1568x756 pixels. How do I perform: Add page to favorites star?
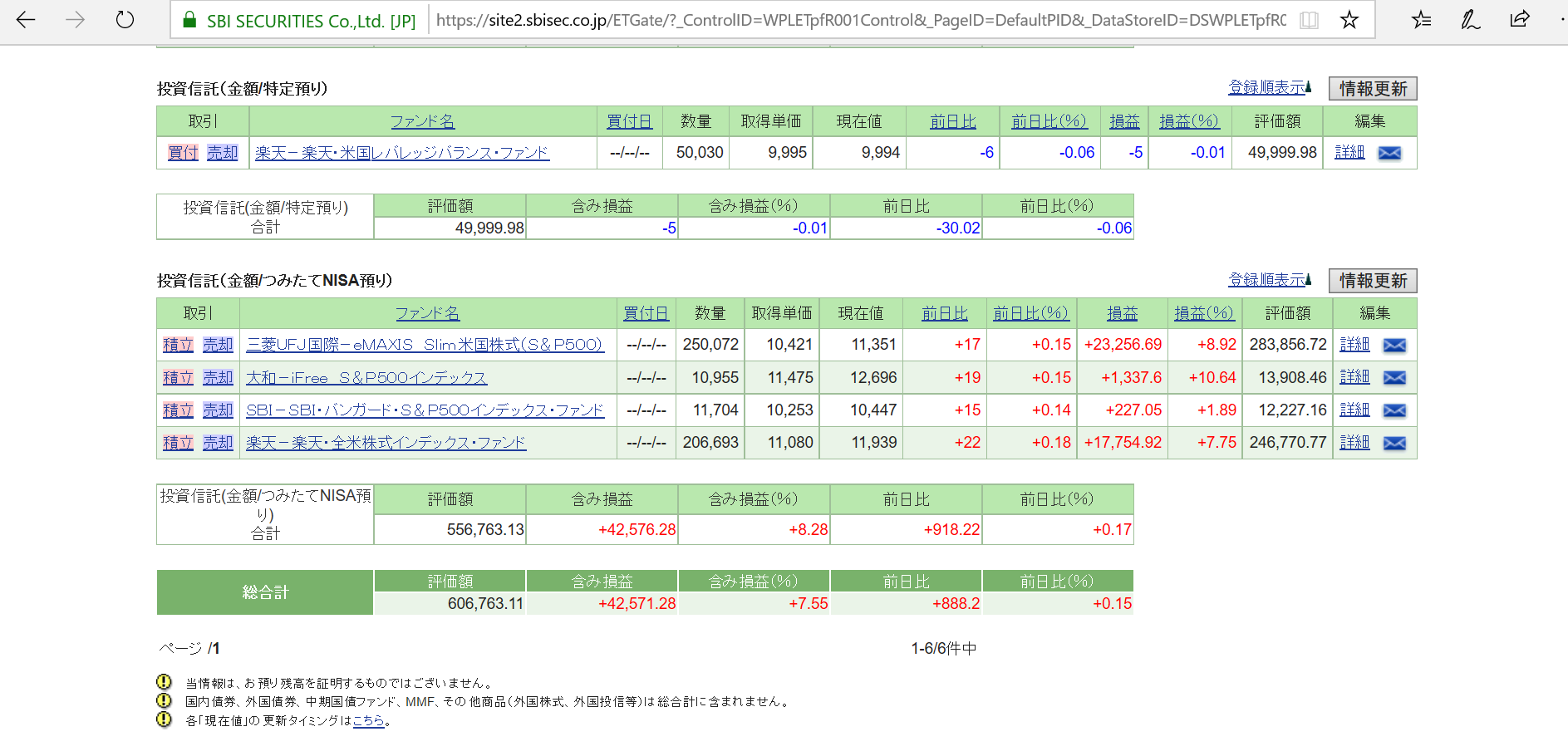(1349, 20)
